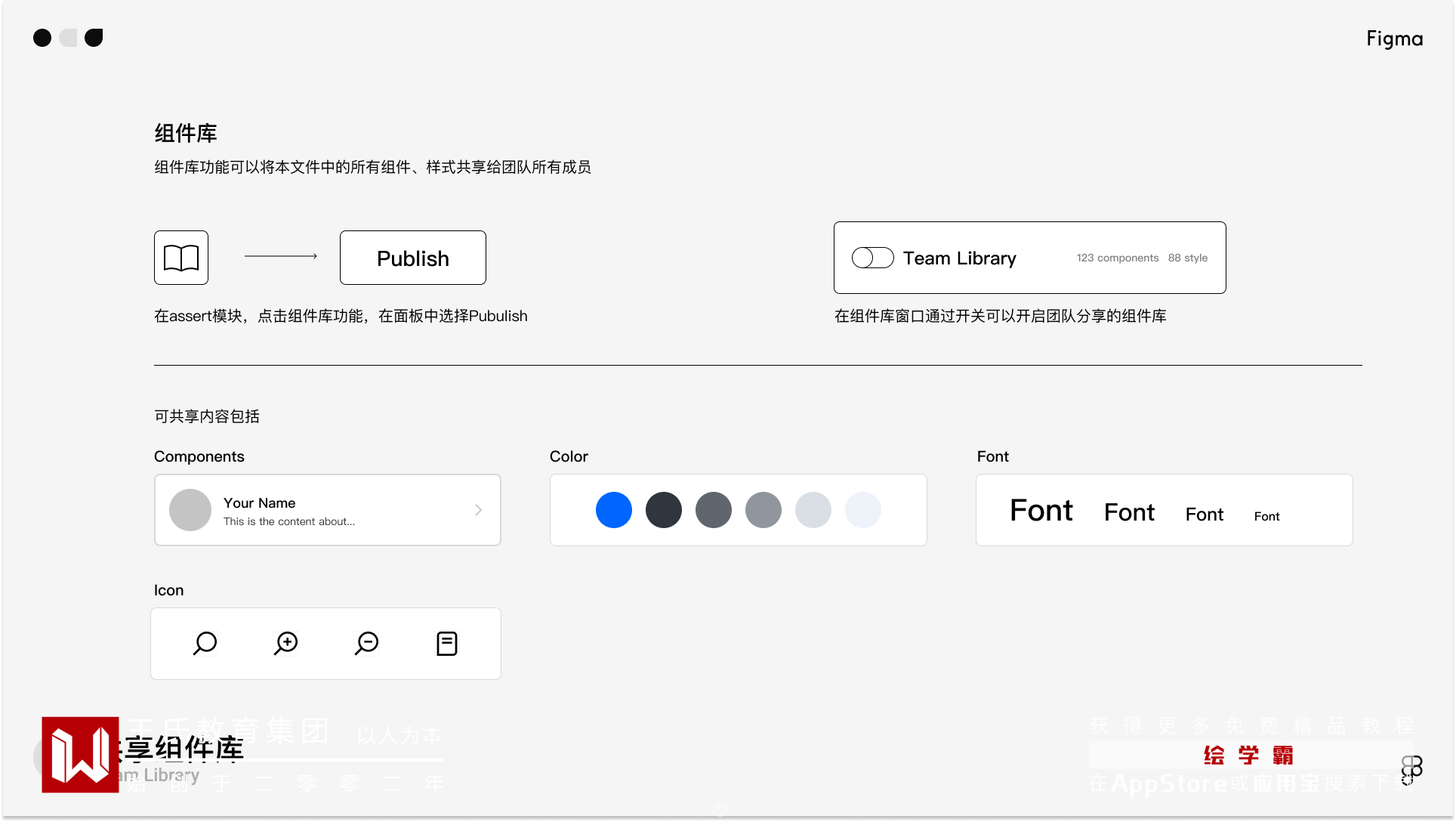This screenshot has width=1456, height=822.
Task: Pick the lightest pale blue swatch
Action: (863, 510)
